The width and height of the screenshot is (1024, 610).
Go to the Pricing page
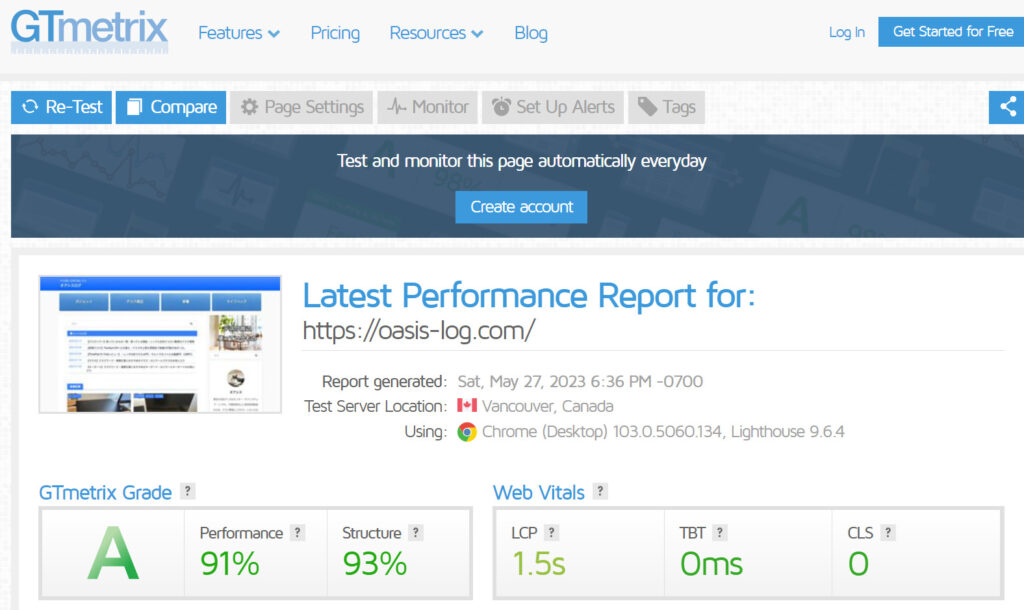click(x=335, y=33)
